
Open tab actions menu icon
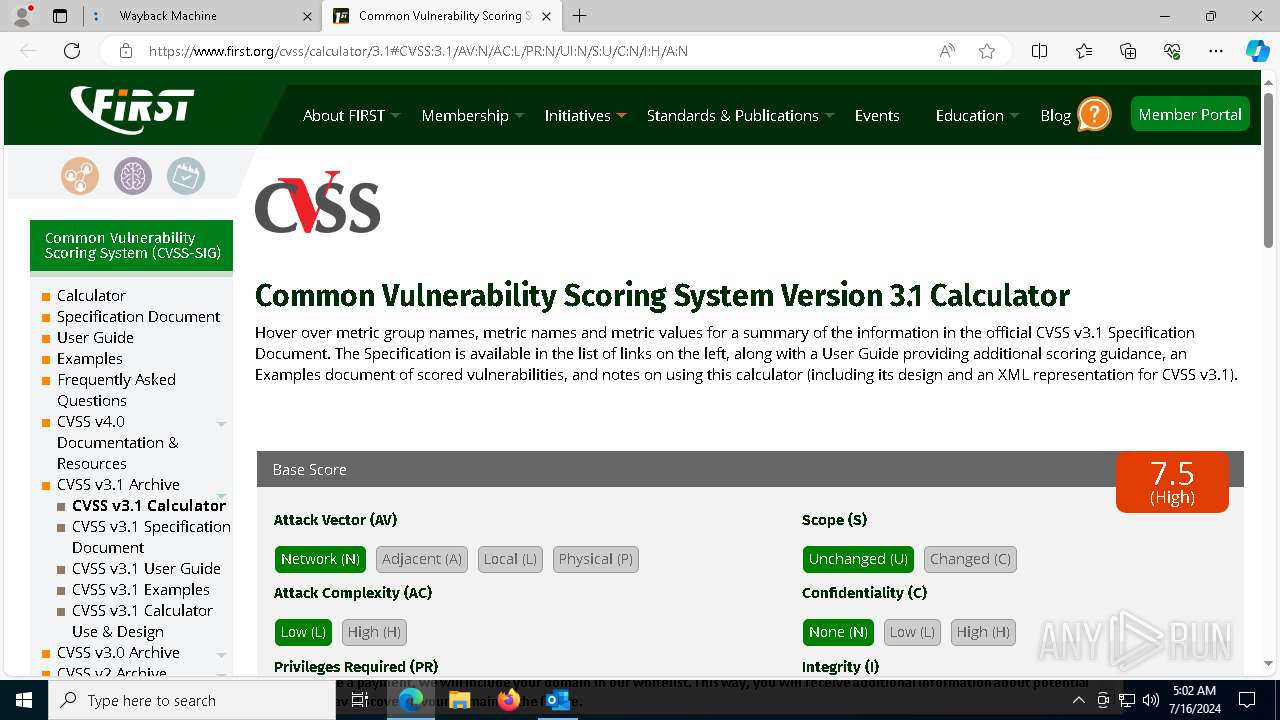click(60, 16)
